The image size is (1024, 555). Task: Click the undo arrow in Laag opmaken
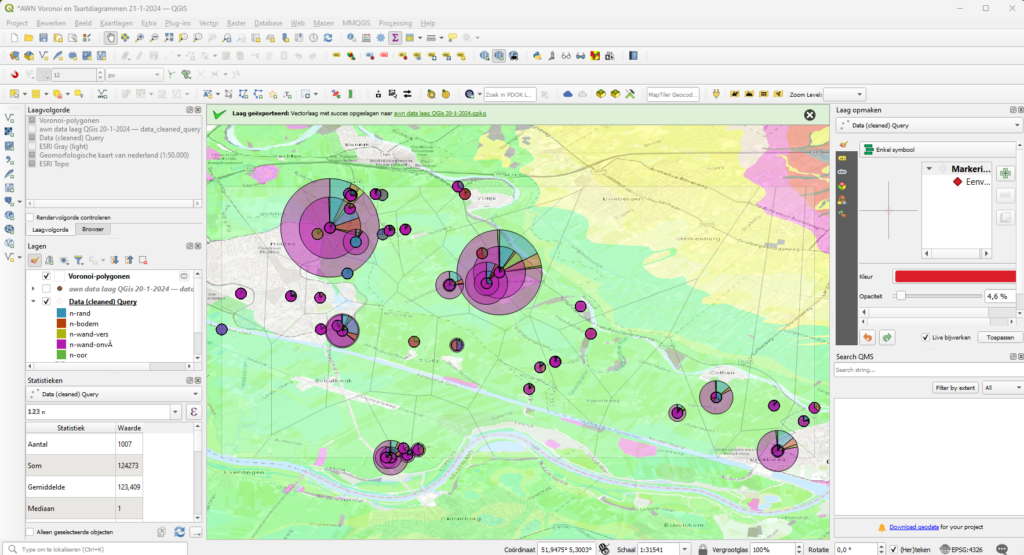coord(869,337)
